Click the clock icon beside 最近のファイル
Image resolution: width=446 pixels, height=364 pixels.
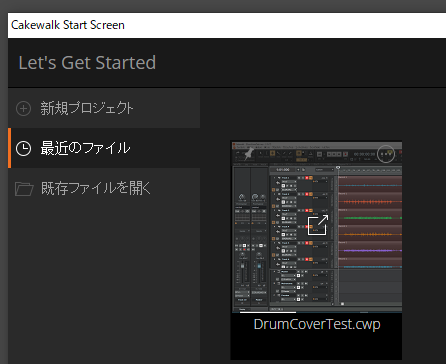coord(23,148)
